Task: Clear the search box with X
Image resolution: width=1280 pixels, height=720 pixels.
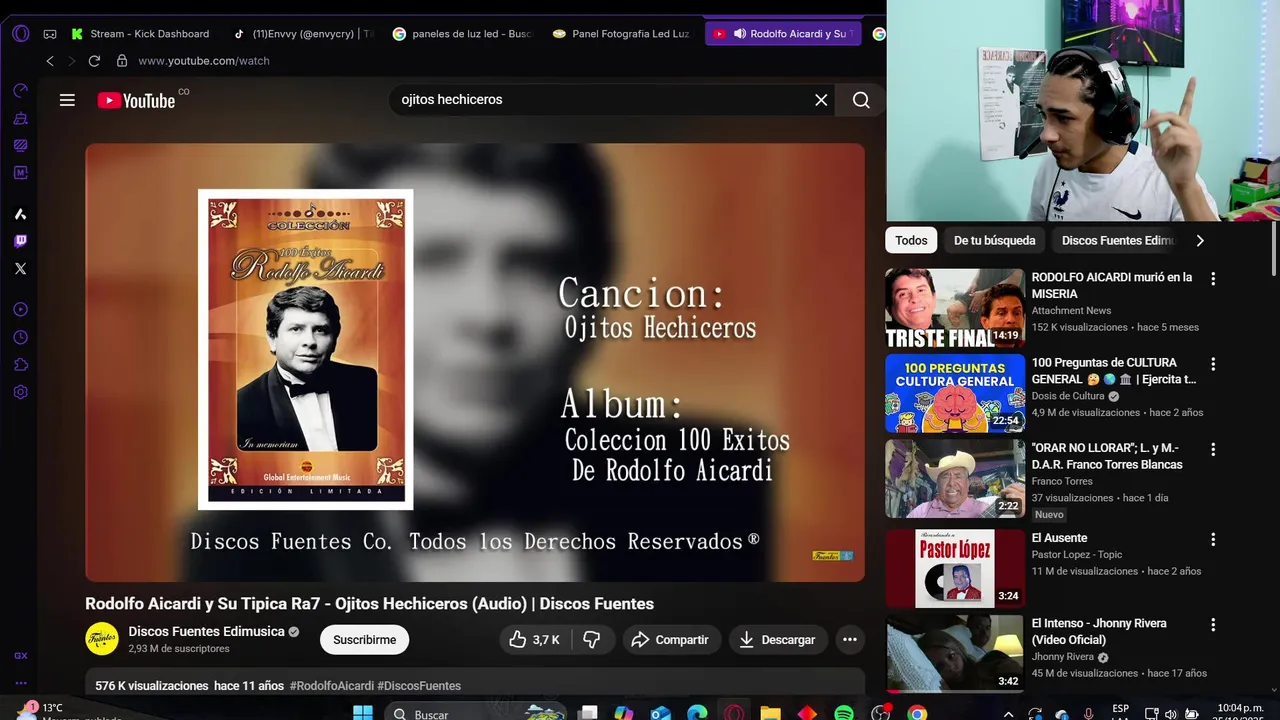Action: coord(821,100)
